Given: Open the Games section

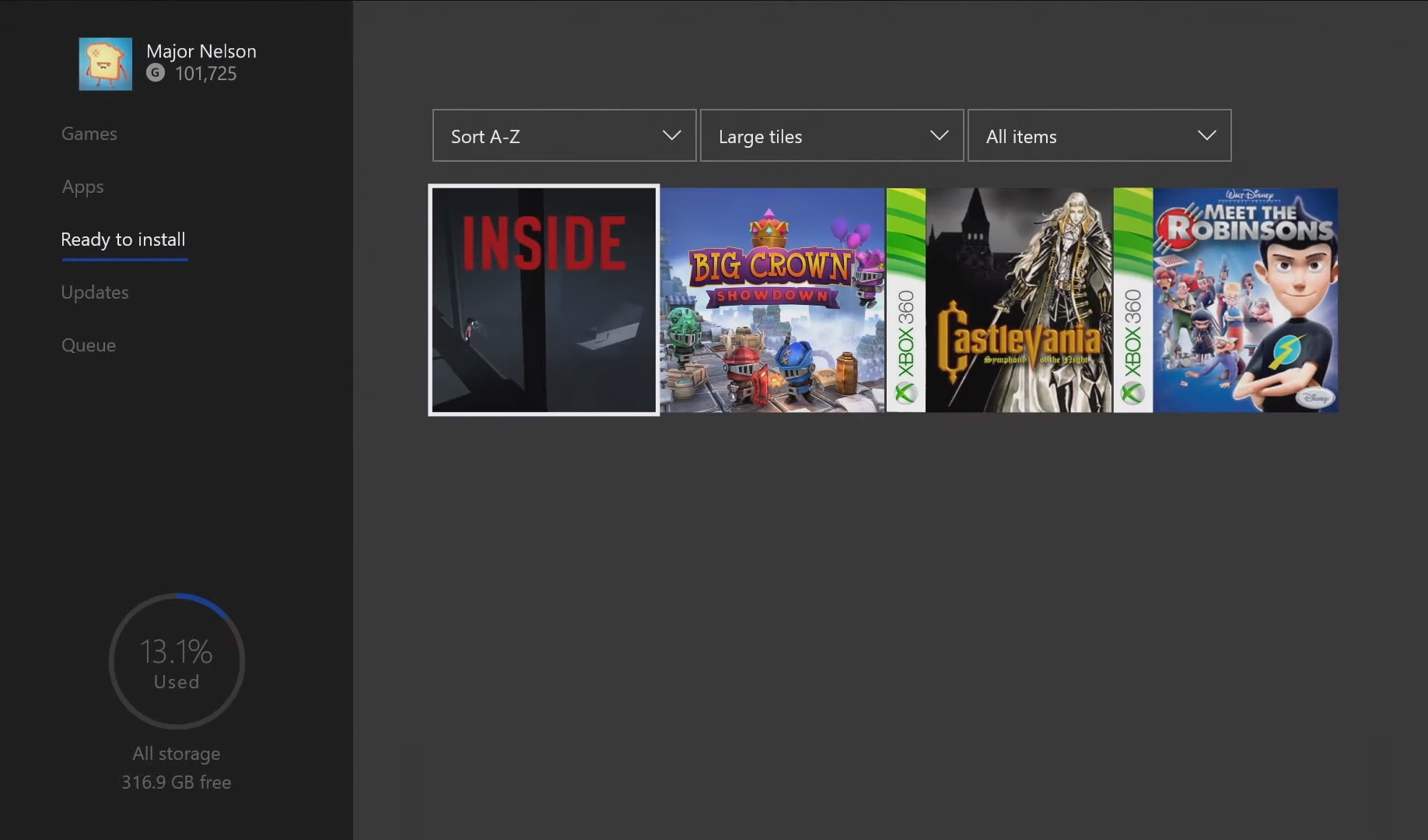Looking at the screenshot, I should tap(89, 134).
